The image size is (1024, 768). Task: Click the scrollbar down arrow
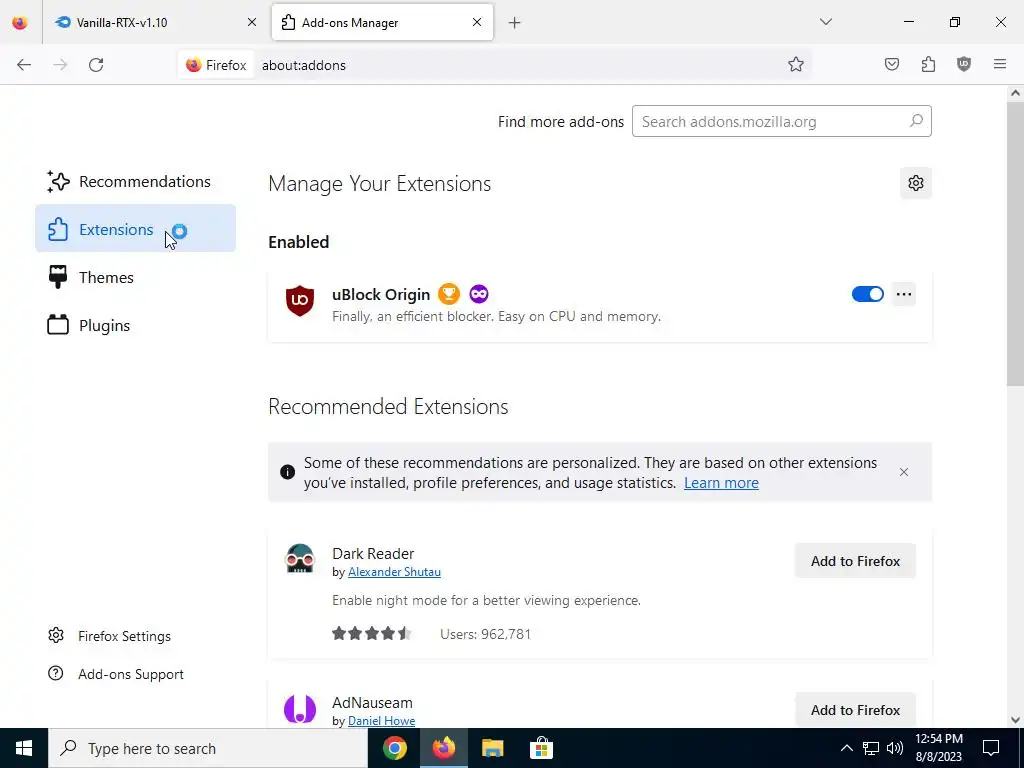coord(1015,720)
